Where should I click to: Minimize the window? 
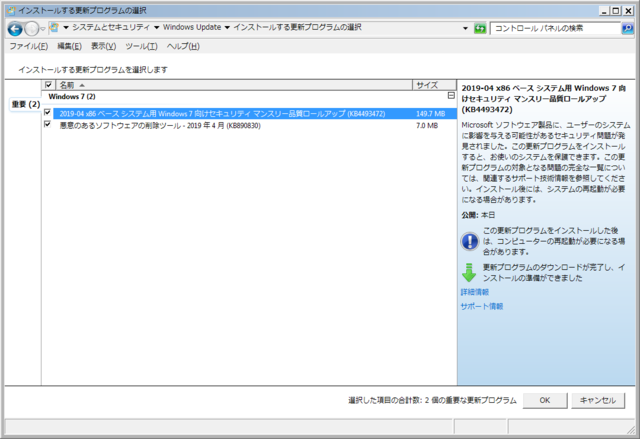tap(605, 11)
